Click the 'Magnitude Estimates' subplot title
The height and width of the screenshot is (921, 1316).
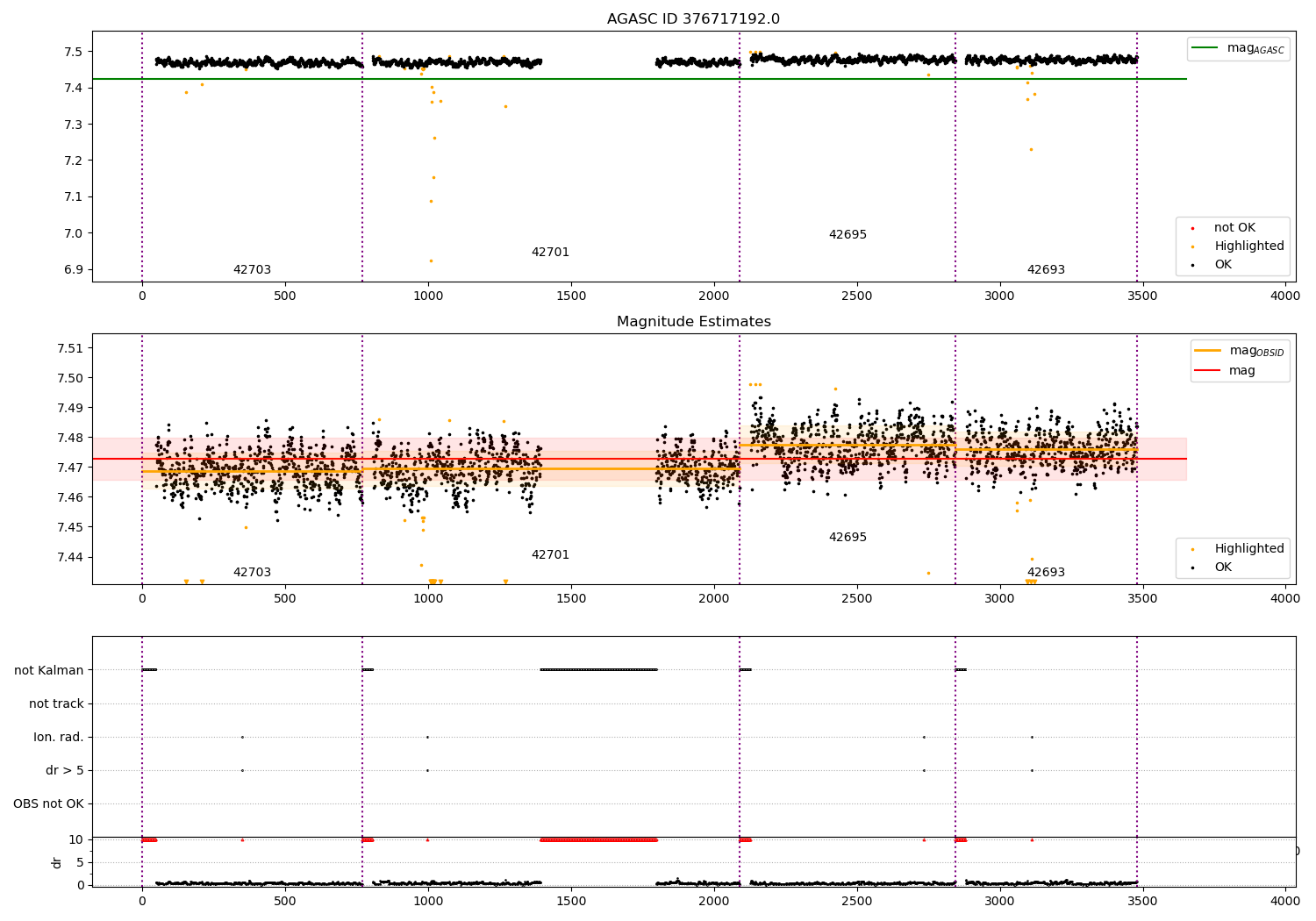[x=694, y=322]
